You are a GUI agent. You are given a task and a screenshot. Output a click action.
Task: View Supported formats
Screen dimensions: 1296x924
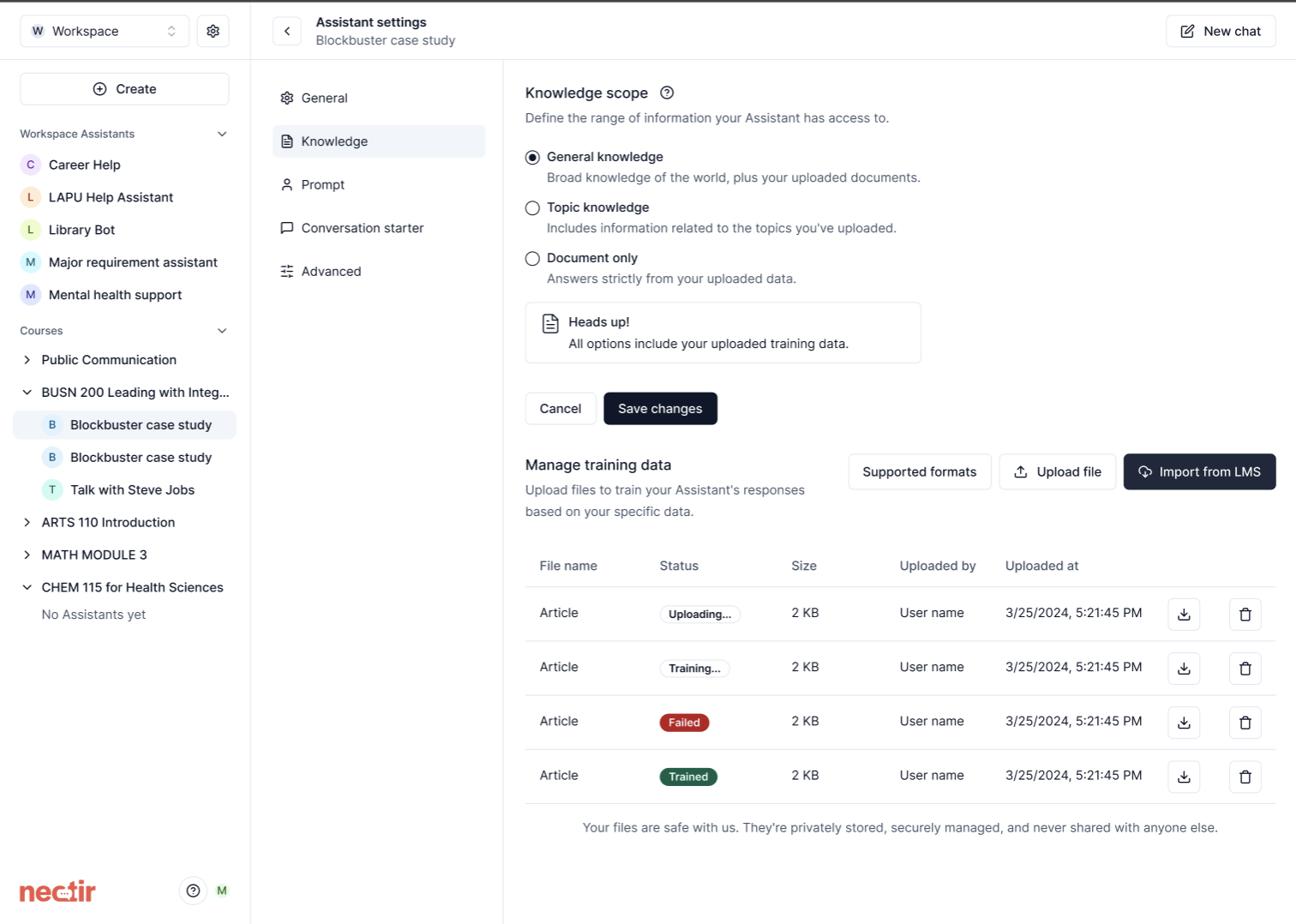(920, 472)
